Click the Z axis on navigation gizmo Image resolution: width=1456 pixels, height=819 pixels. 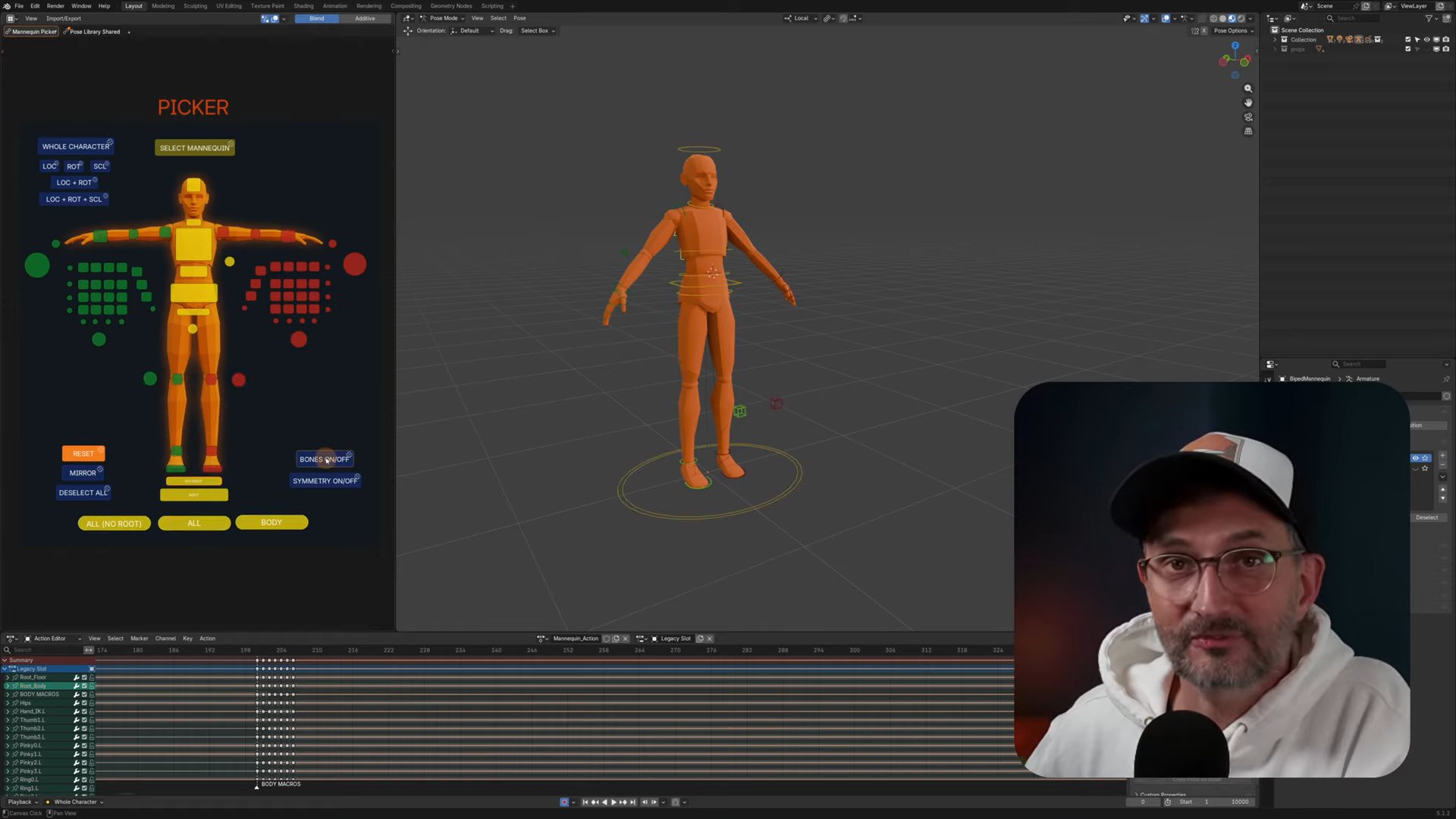pos(1235,45)
